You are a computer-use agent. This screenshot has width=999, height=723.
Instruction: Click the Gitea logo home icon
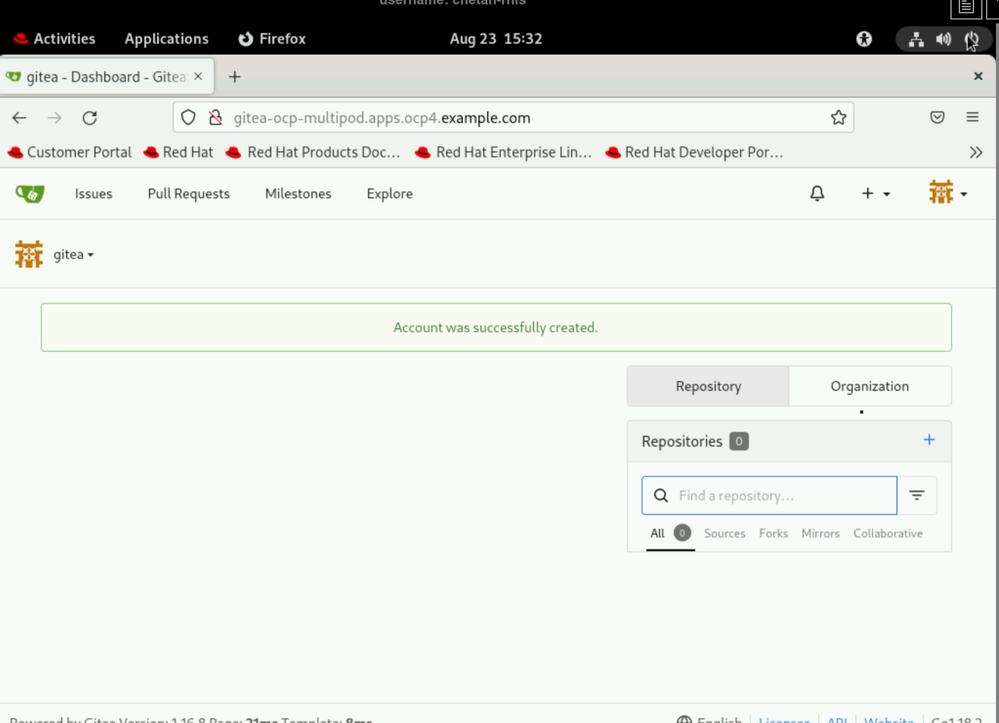(x=30, y=194)
